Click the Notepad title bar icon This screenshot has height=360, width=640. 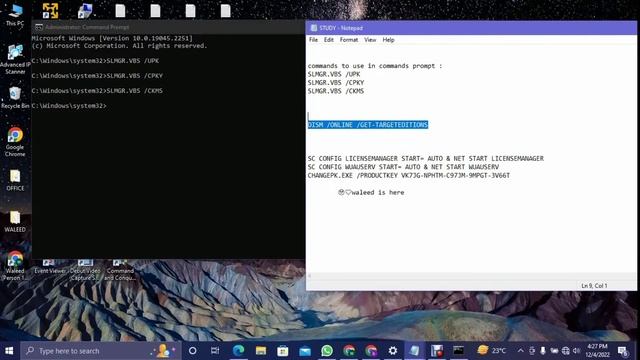(313, 28)
